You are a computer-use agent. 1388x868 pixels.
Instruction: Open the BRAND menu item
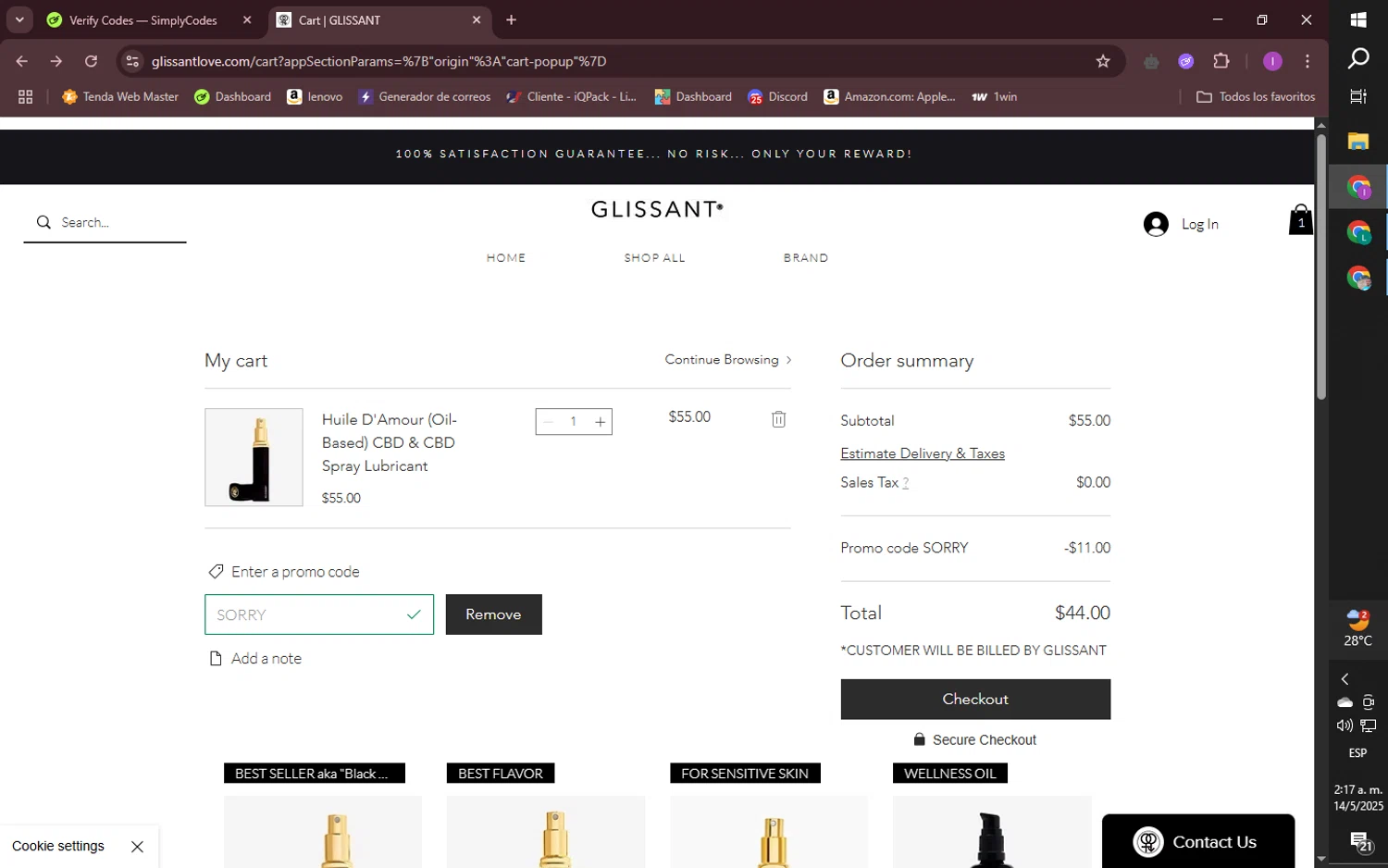click(x=806, y=258)
